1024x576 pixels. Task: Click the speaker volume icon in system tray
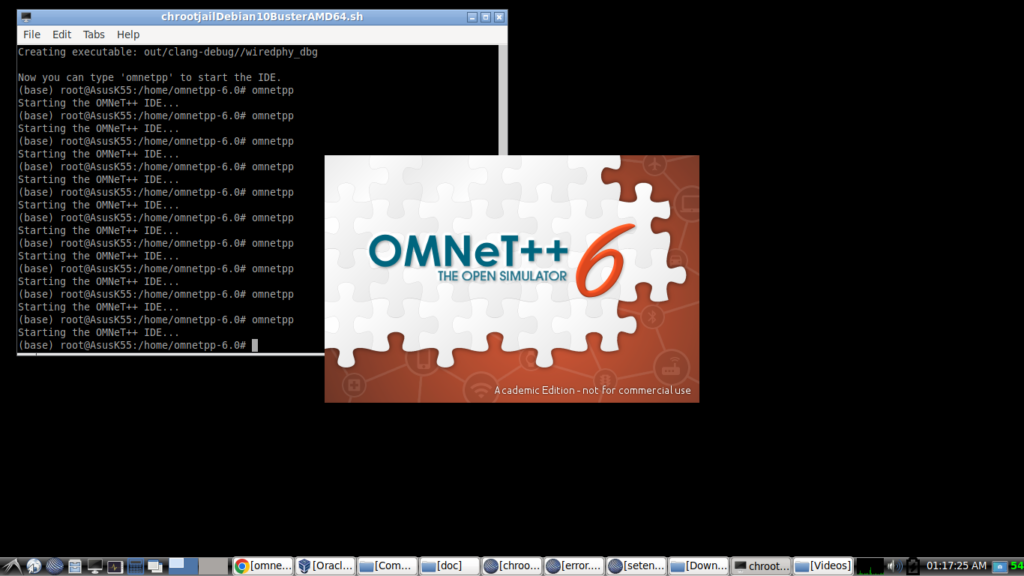pyautogui.click(x=895, y=565)
